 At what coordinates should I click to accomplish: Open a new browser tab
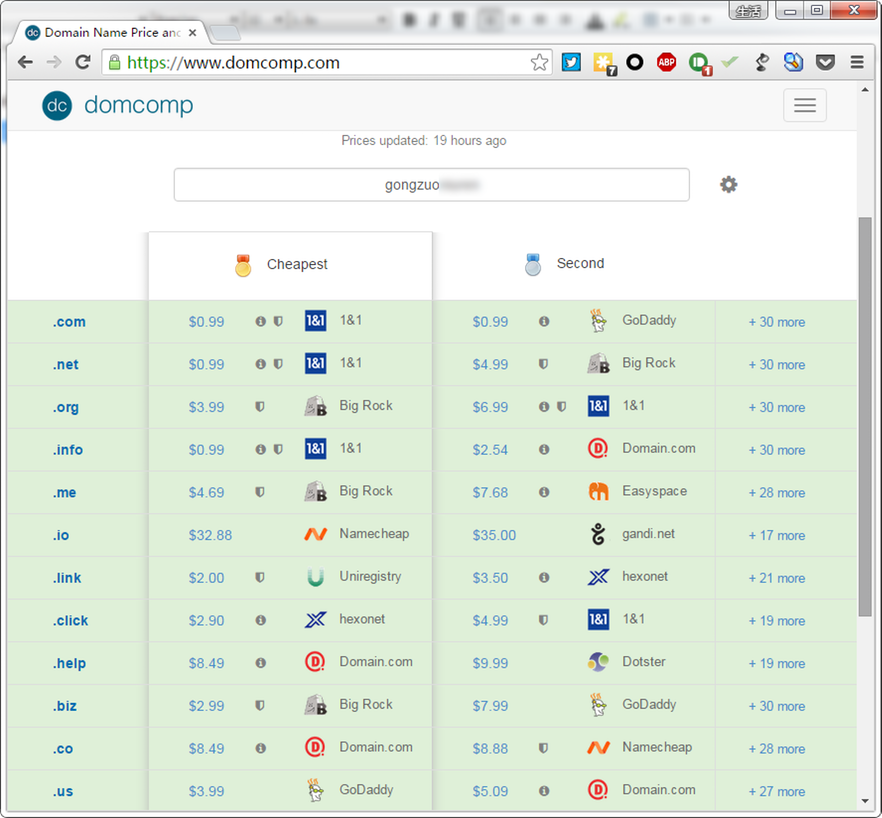point(226,33)
